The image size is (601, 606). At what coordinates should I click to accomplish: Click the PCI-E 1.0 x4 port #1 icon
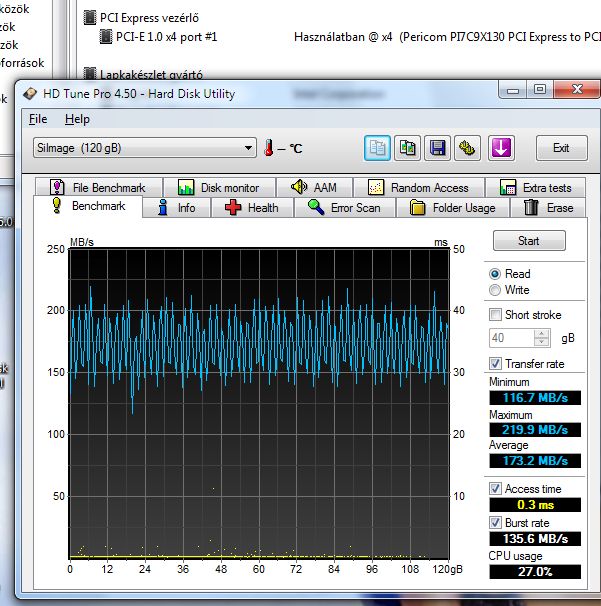point(106,37)
